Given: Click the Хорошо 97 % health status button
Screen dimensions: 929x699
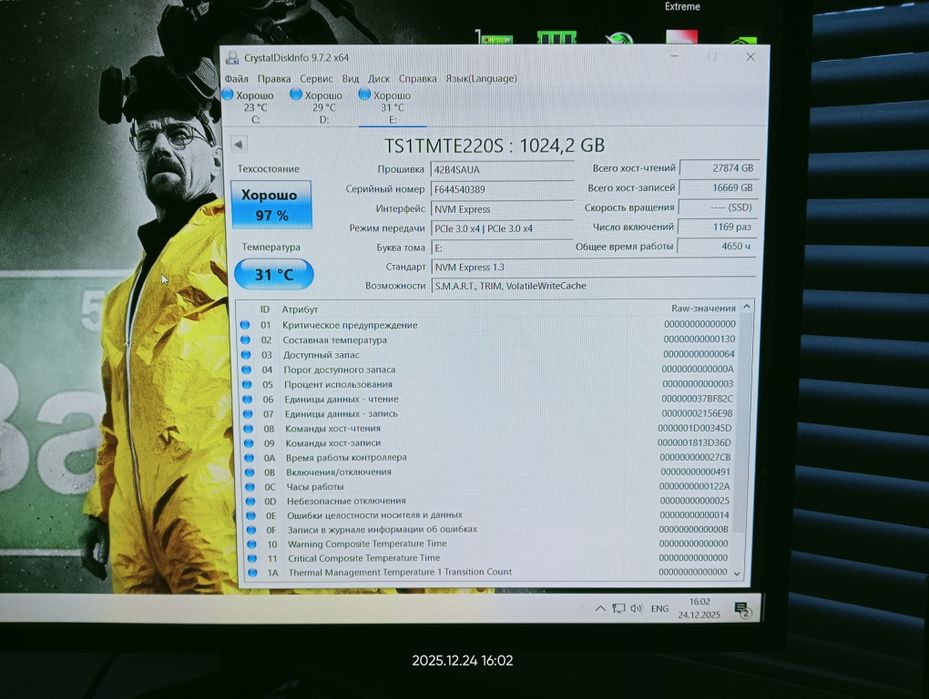Looking at the screenshot, I should [271, 204].
